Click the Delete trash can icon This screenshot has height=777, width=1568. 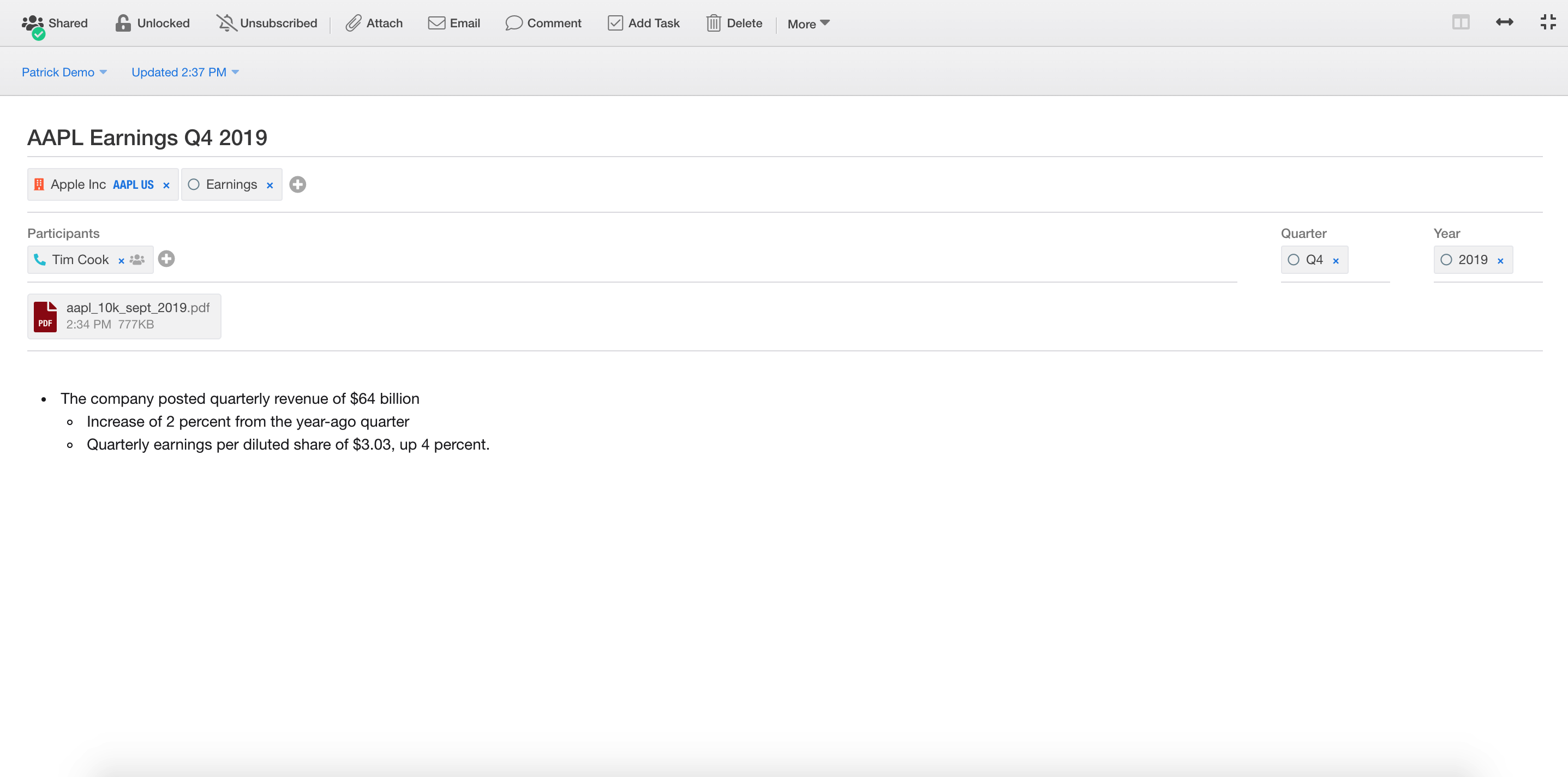pos(714,23)
